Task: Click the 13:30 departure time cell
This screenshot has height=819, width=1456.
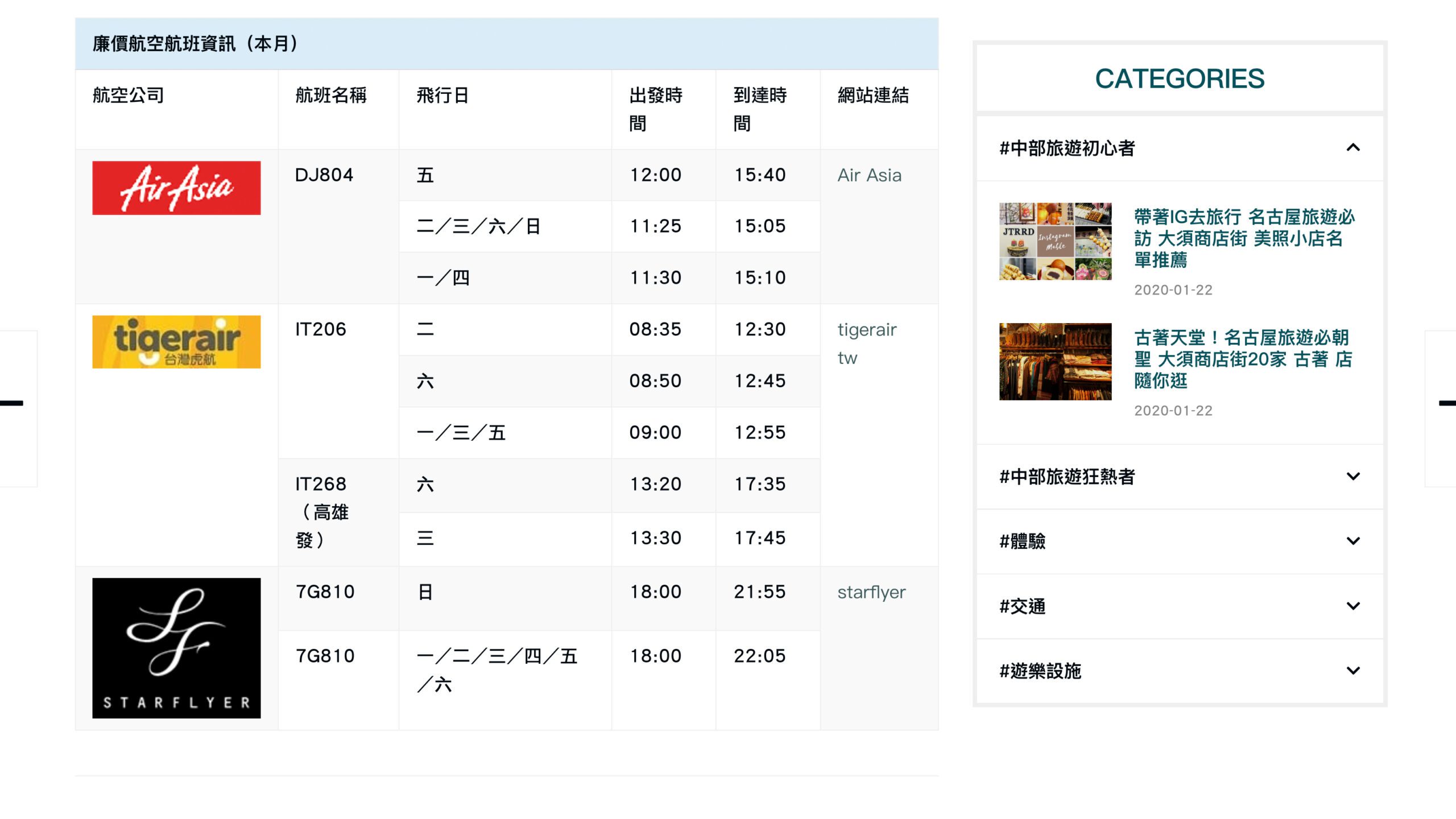Action: point(663,538)
